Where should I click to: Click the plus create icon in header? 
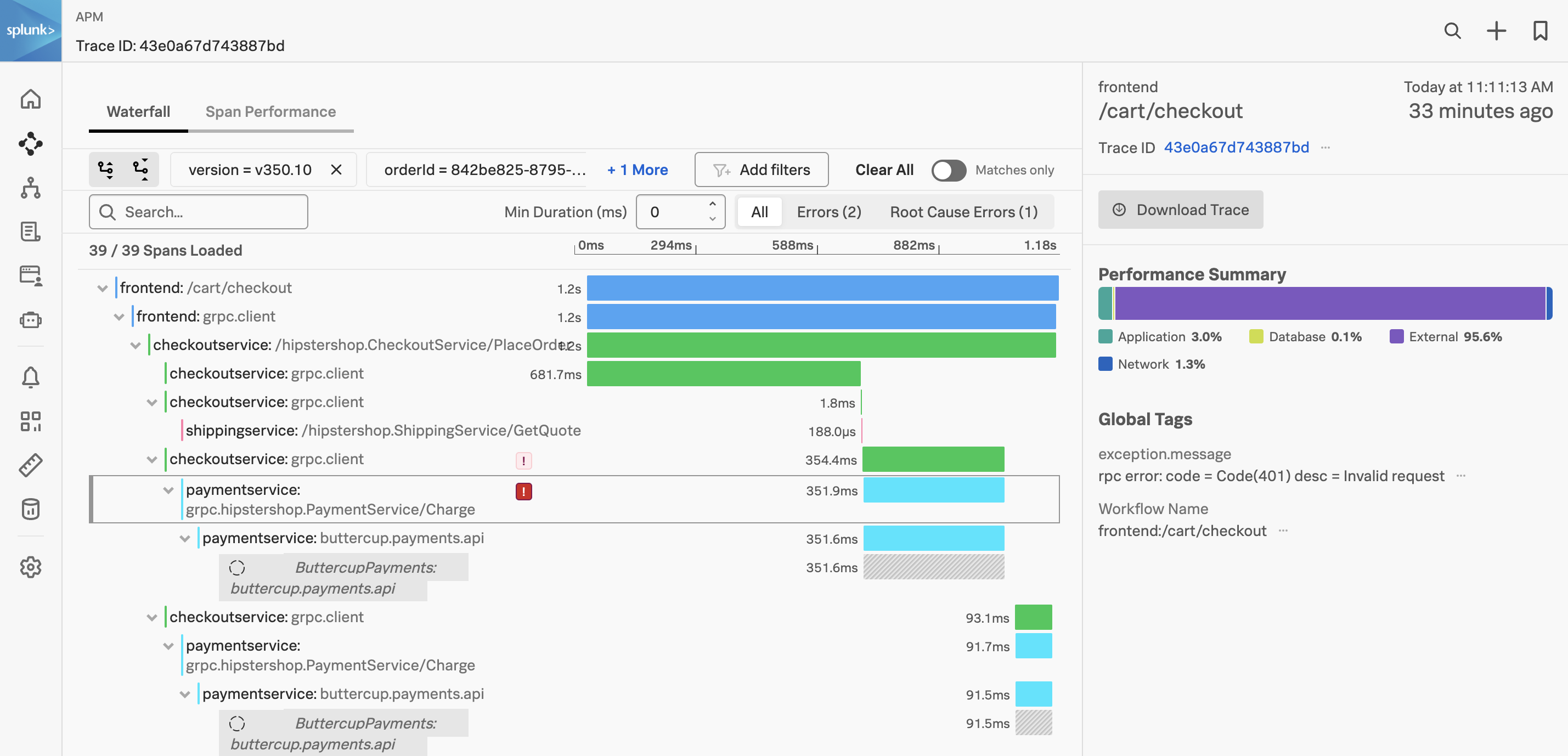click(x=1496, y=30)
